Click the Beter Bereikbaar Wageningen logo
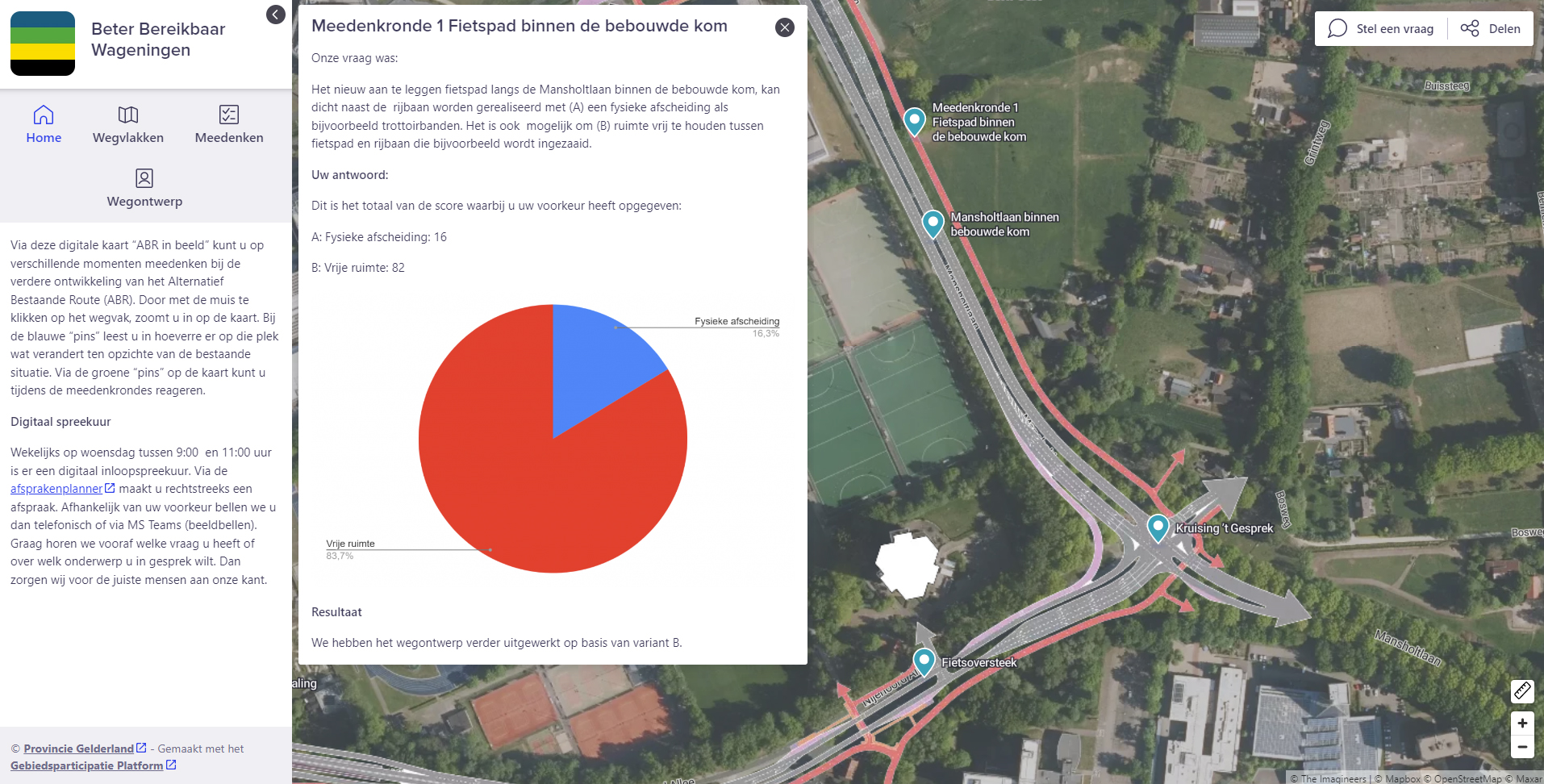The image size is (1544, 784). 42,43
